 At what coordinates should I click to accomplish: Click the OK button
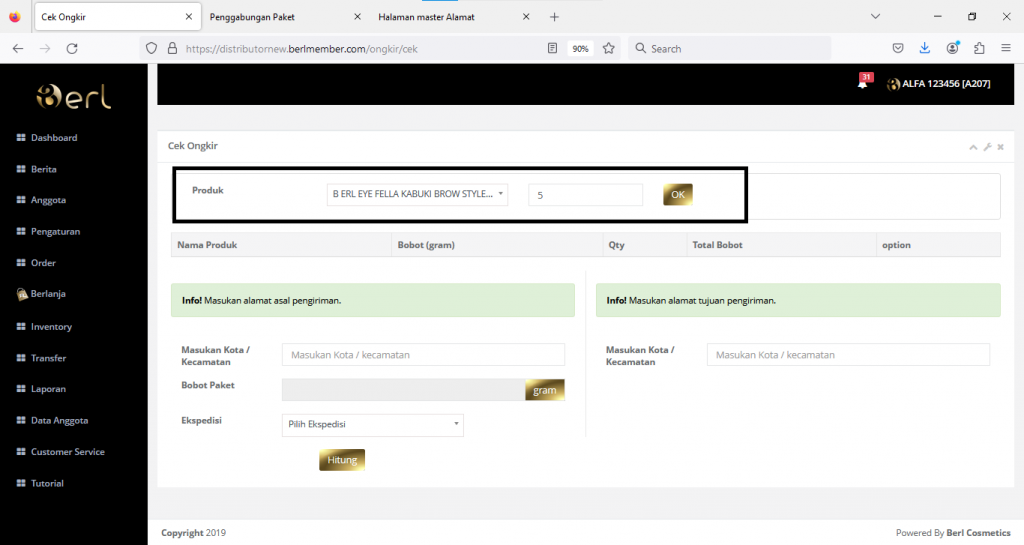678,195
